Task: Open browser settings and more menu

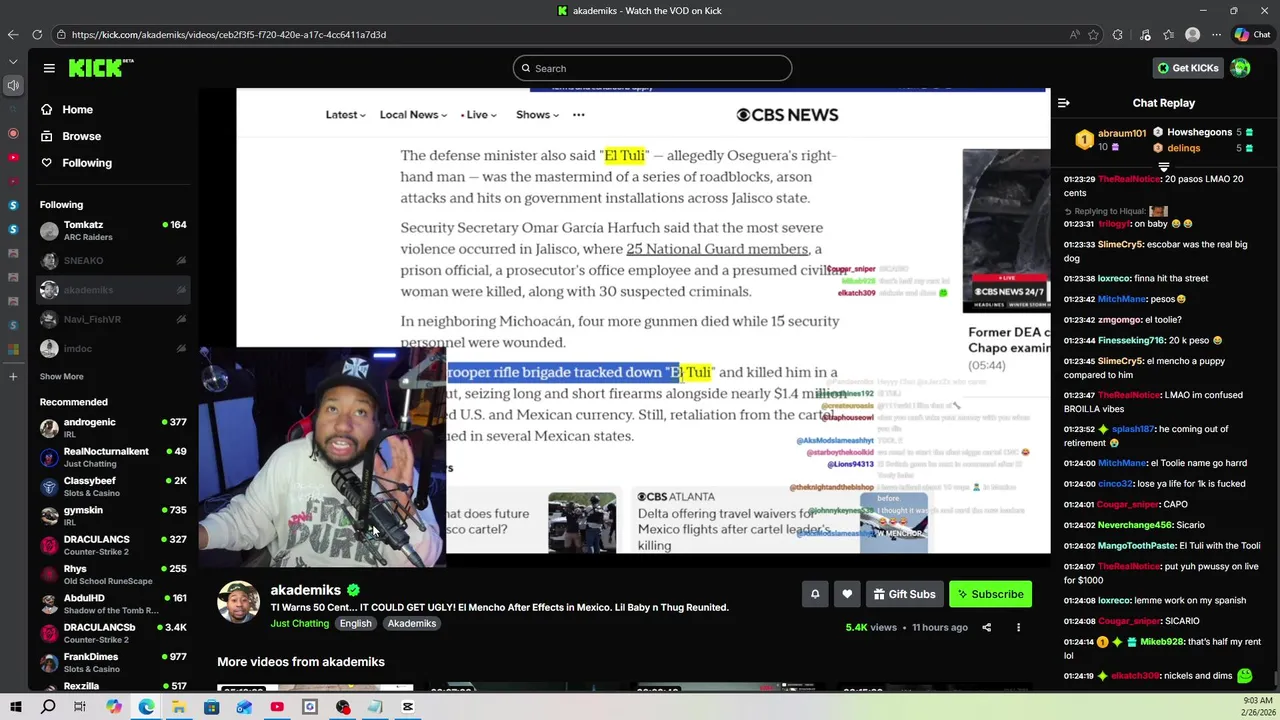Action: click(1216, 34)
